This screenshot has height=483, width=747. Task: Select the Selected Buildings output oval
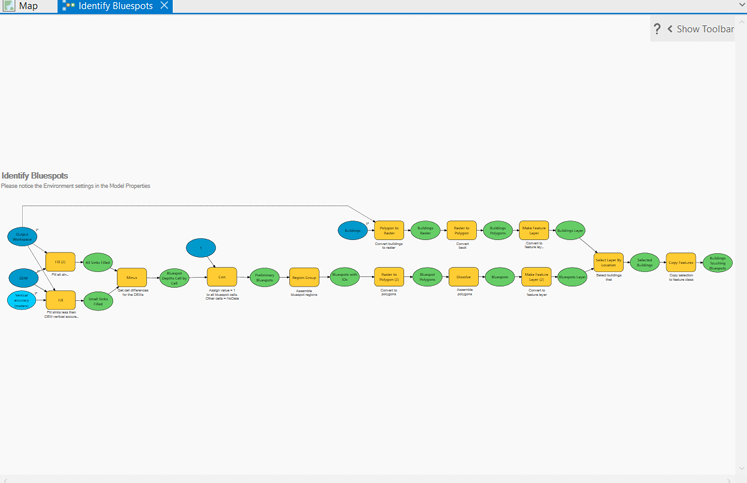(645, 262)
